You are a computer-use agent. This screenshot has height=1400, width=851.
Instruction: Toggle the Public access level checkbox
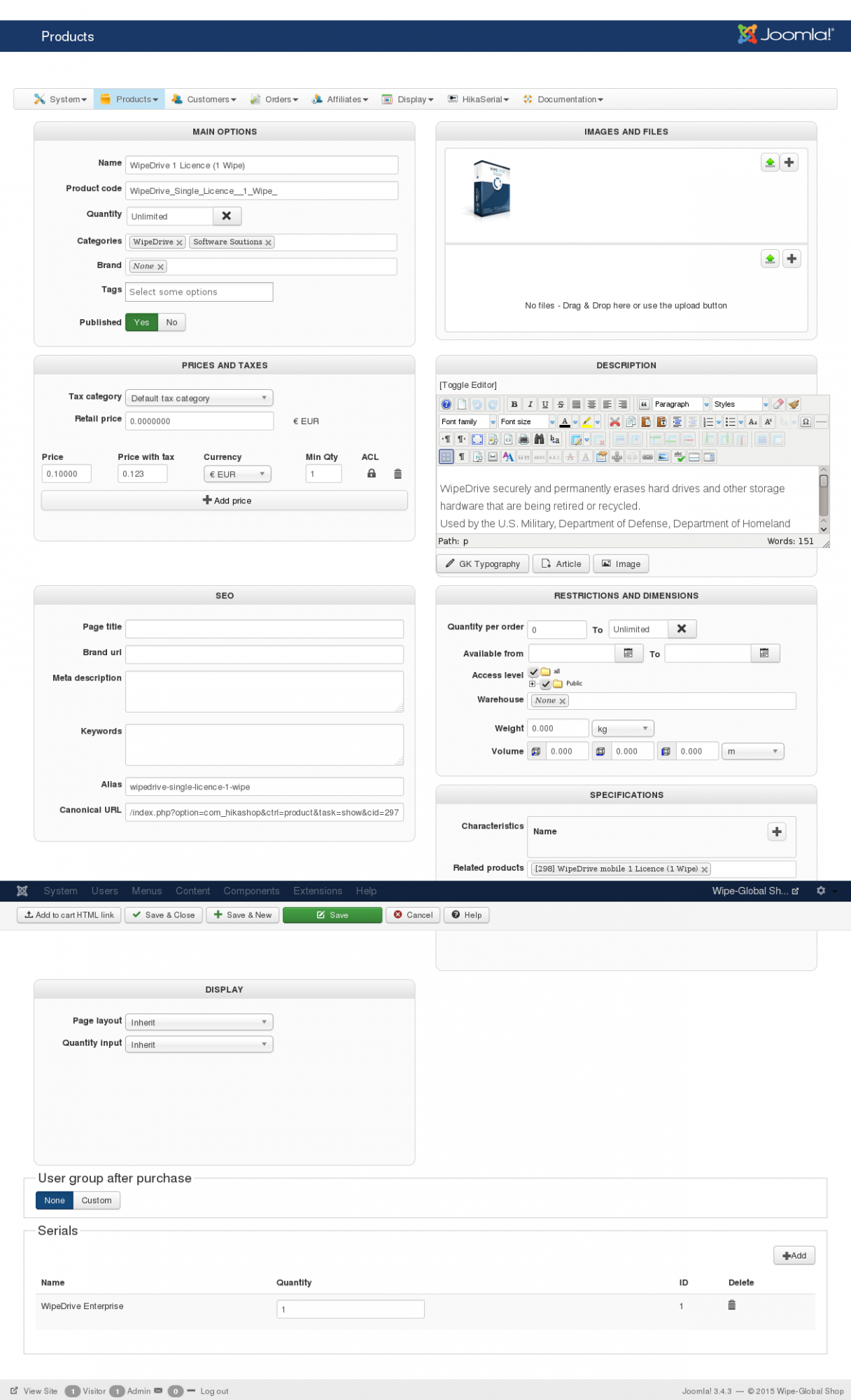click(x=546, y=684)
